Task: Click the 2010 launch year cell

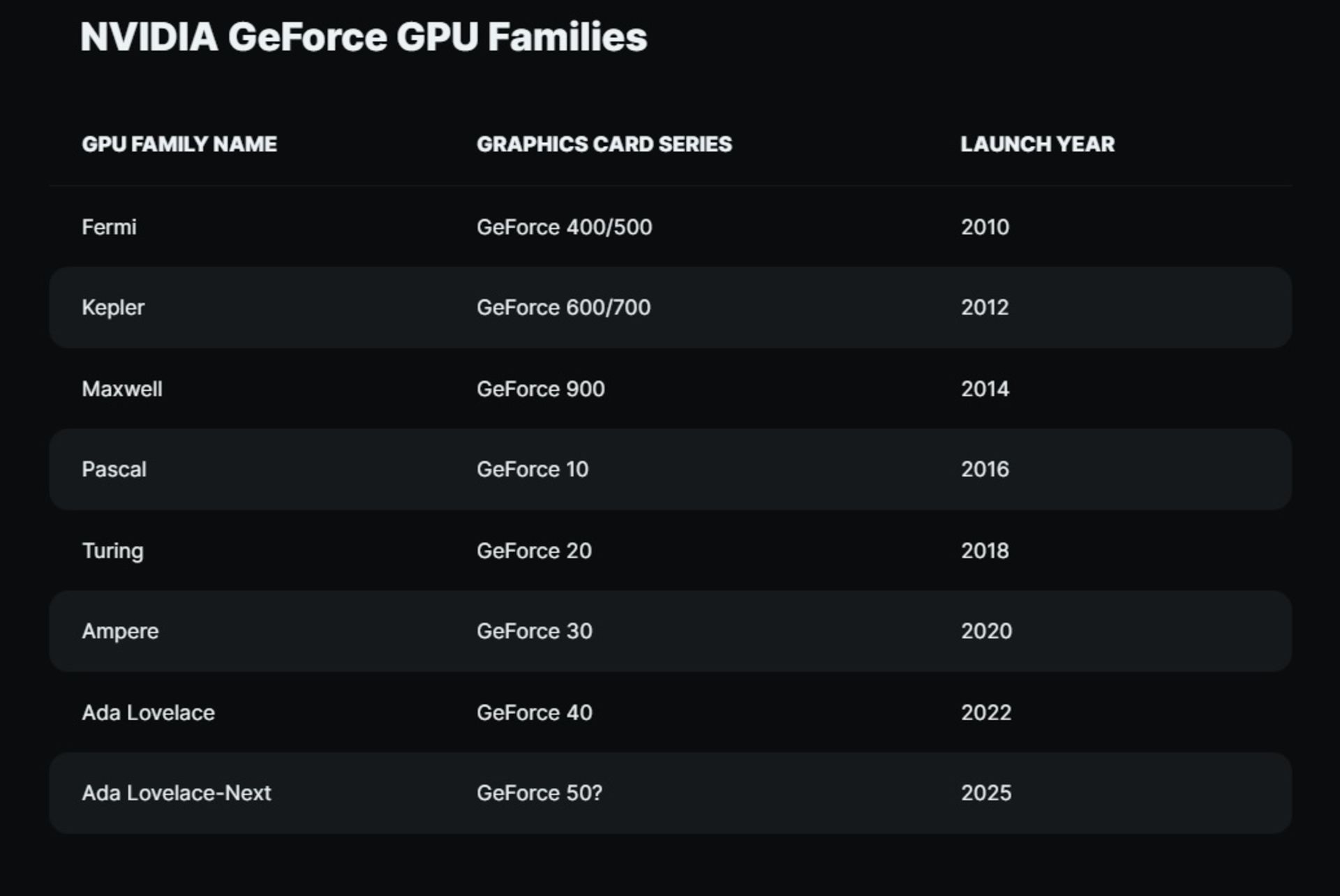Action: coord(985,227)
